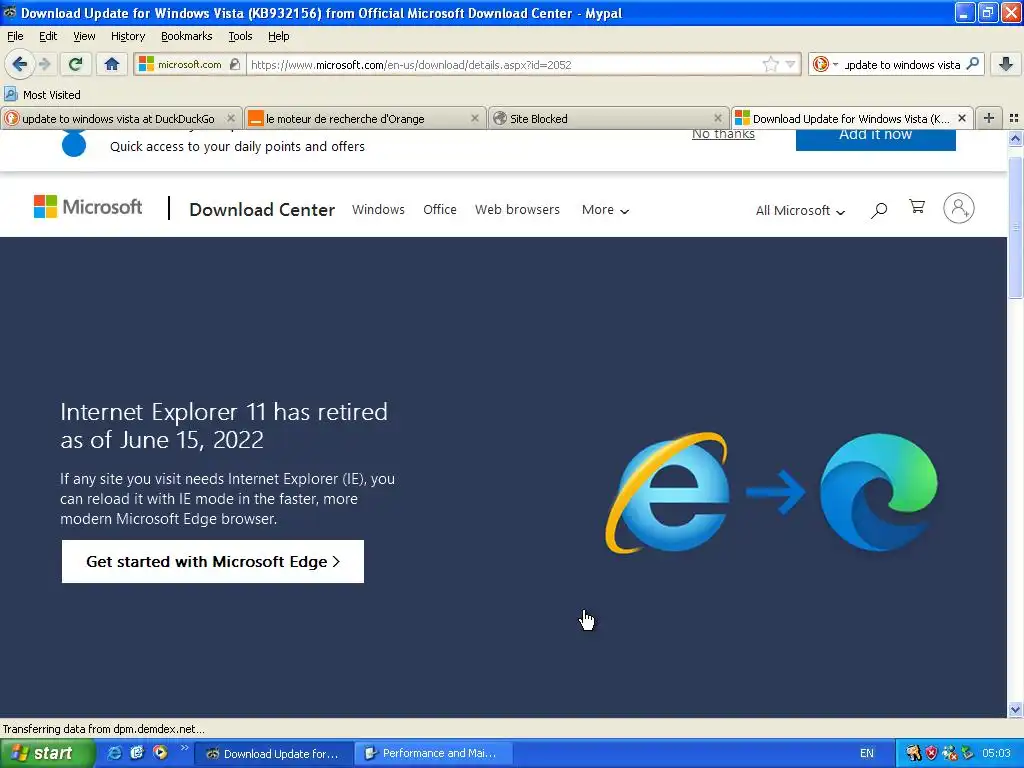Click the vertical scrollbar thumb
This screenshot has width=1024, height=768.
click(1015, 227)
